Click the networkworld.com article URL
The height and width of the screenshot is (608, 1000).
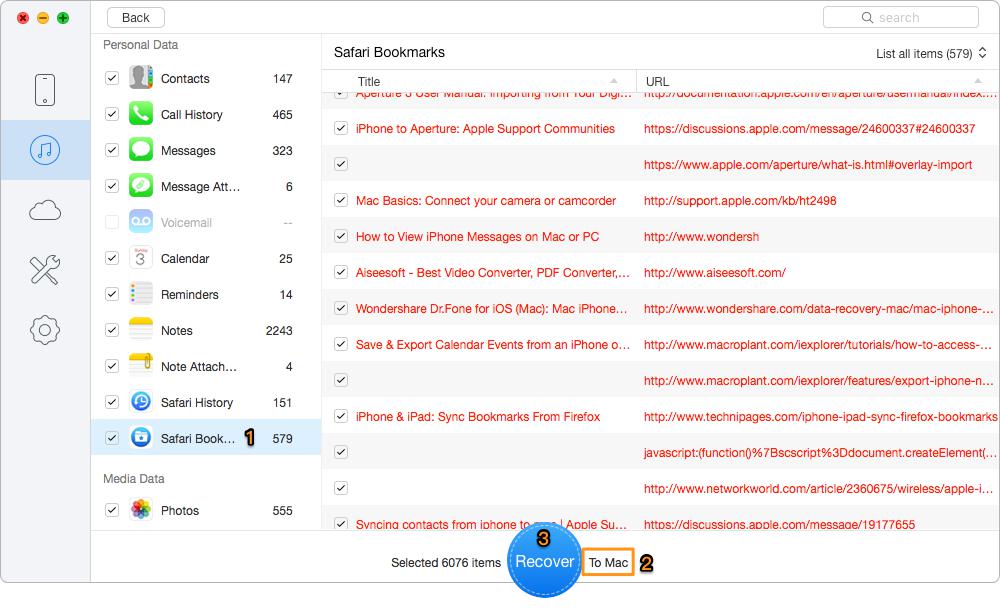tap(818, 489)
